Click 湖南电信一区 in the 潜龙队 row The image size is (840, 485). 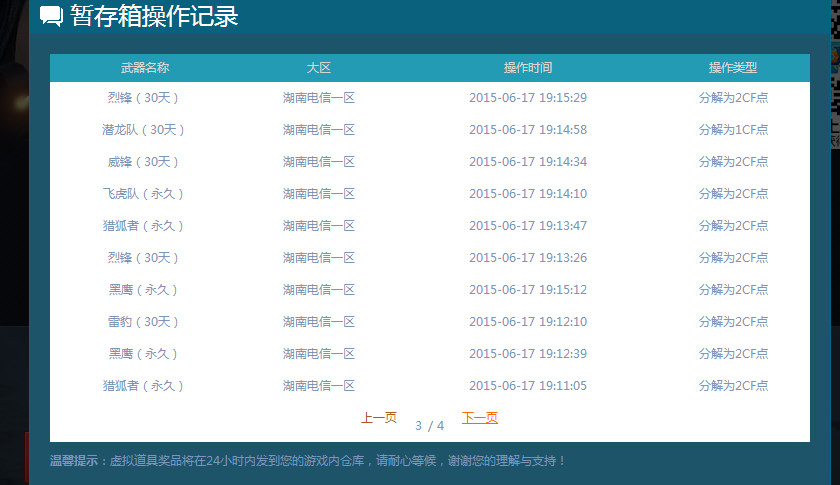pyautogui.click(x=319, y=130)
